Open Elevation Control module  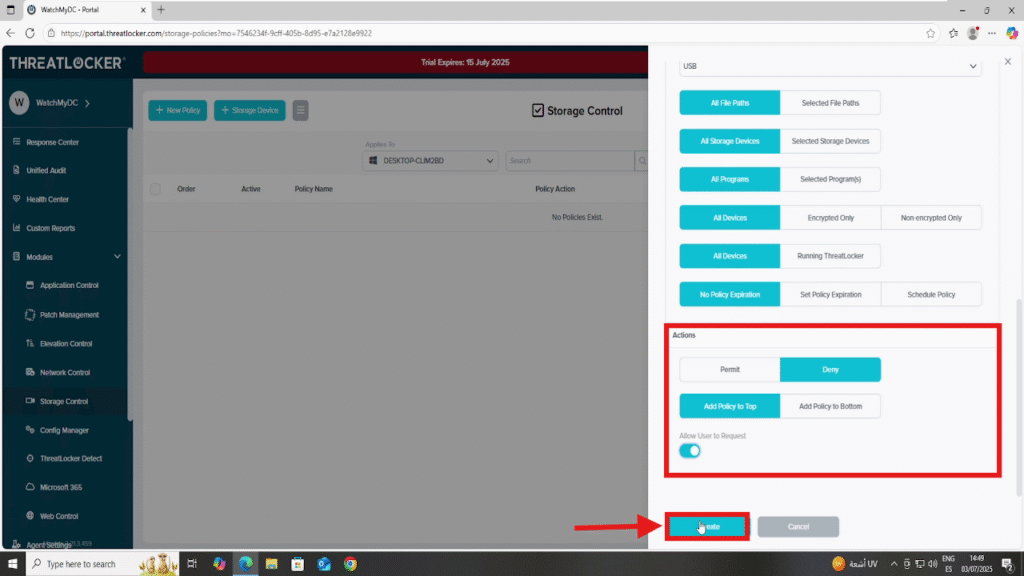point(65,344)
